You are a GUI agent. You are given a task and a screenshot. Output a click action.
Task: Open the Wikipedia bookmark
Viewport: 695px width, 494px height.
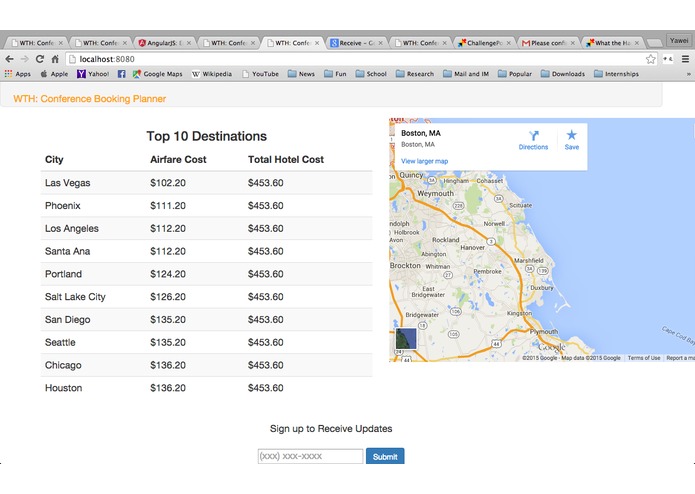tap(212, 74)
